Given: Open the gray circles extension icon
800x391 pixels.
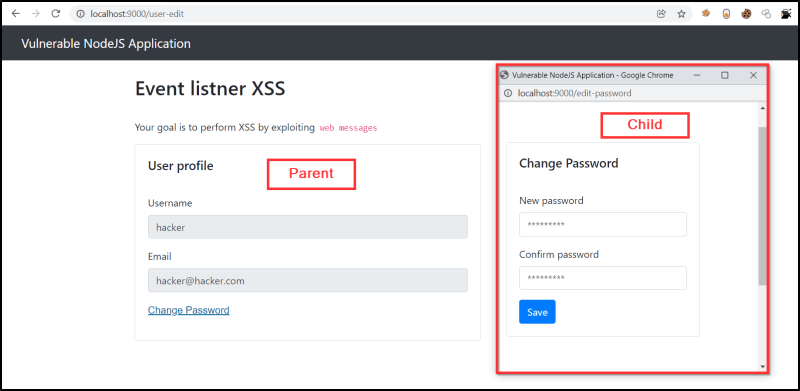Looking at the screenshot, I should click(766, 14).
